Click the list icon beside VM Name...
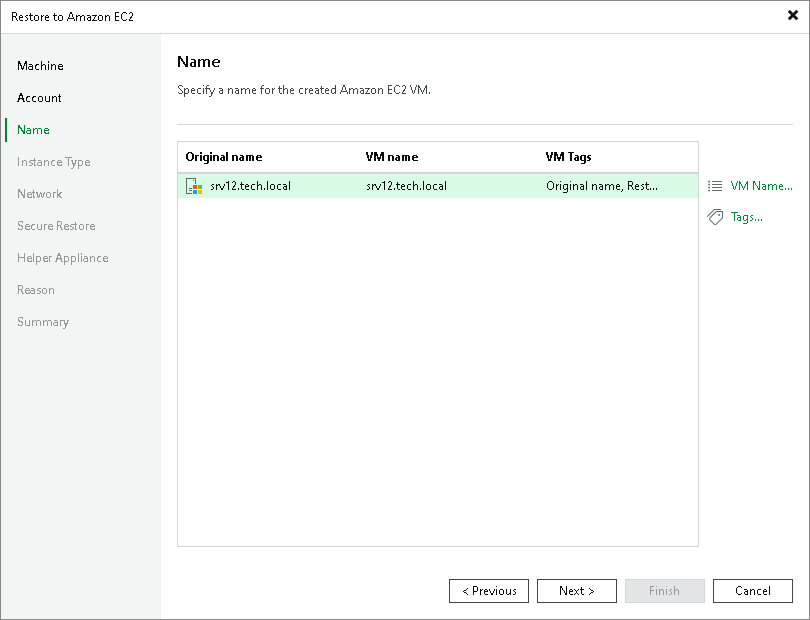The width and height of the screenshot is (810, 620). coord(716,185)
